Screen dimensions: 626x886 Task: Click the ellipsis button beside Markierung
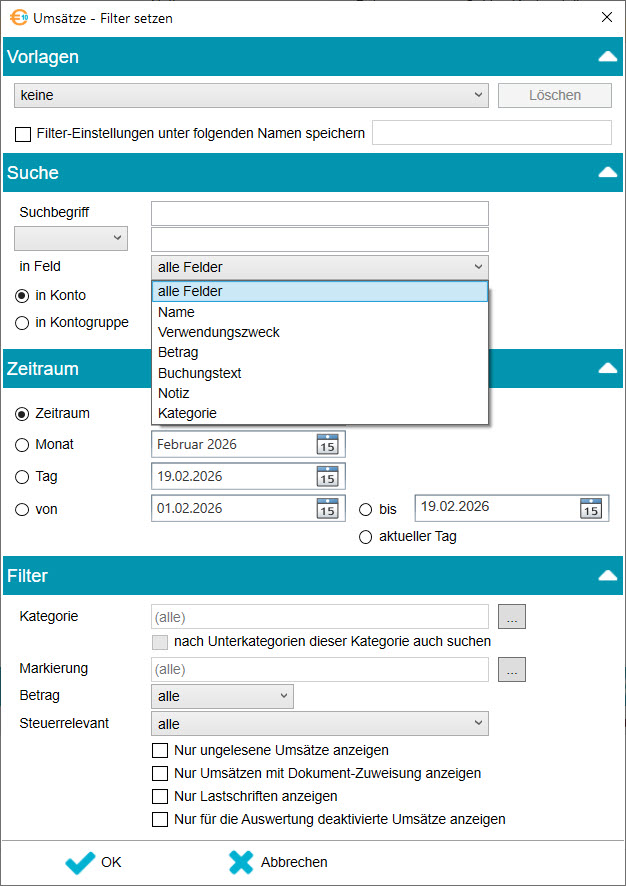512,669
